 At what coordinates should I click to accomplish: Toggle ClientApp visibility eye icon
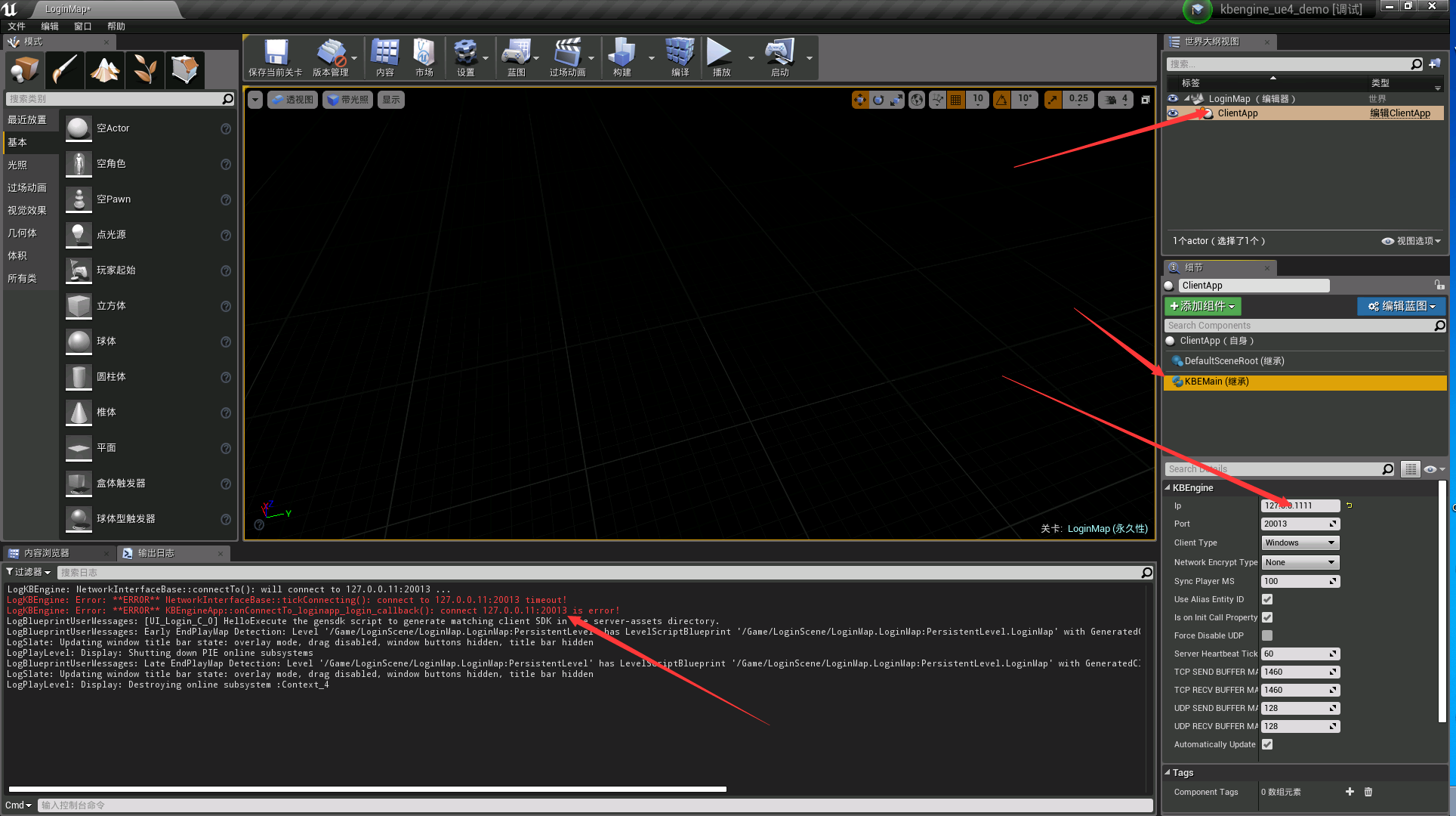[x=1173, y=113]
